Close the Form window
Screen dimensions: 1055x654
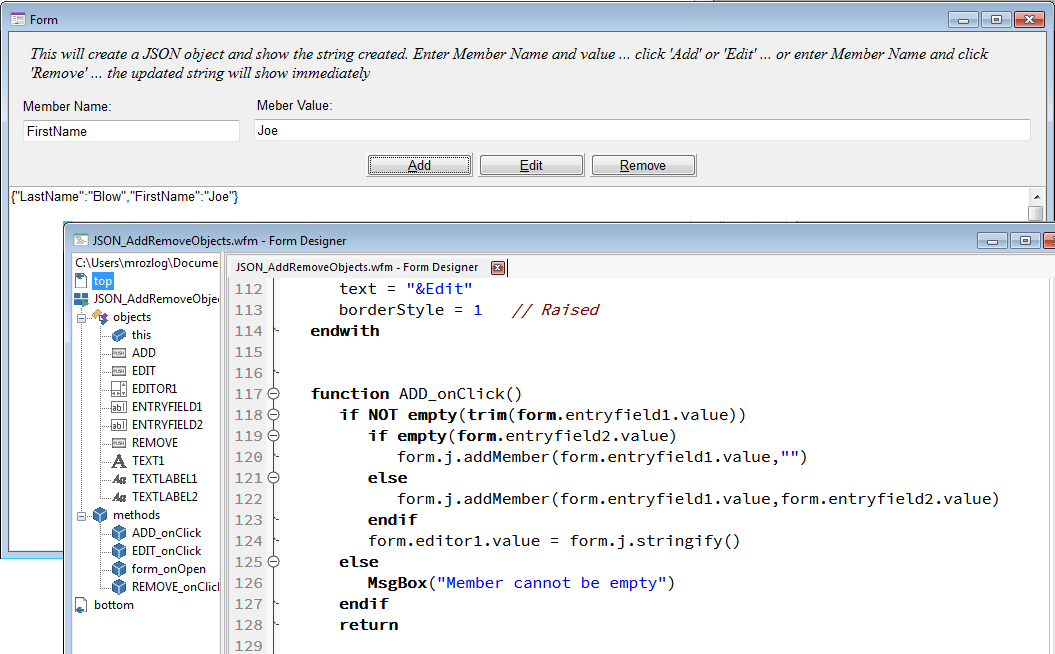tap(1029, 20)
